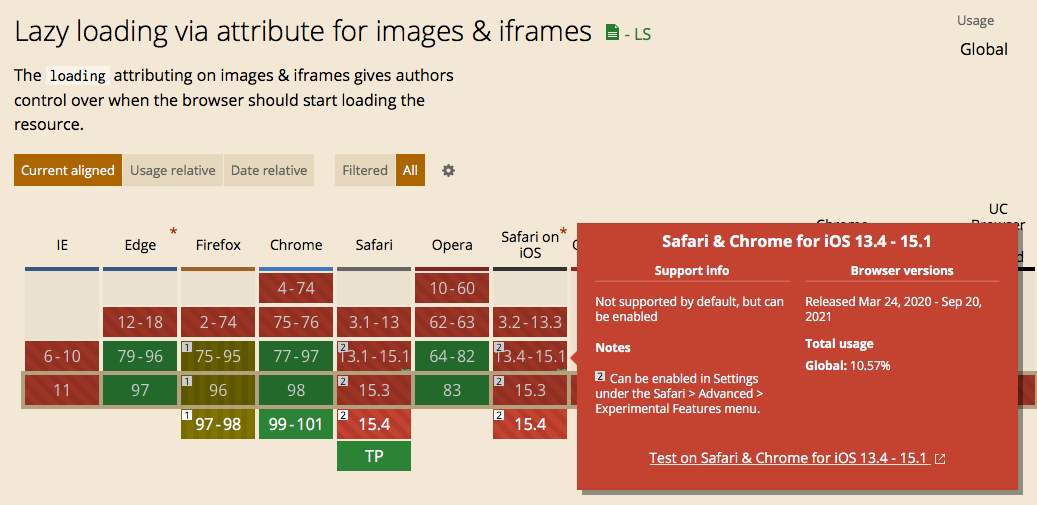Select the Safari on iOS 13.4-15.1 cell
Screen dimensions: 1037x505
[530, 356]
